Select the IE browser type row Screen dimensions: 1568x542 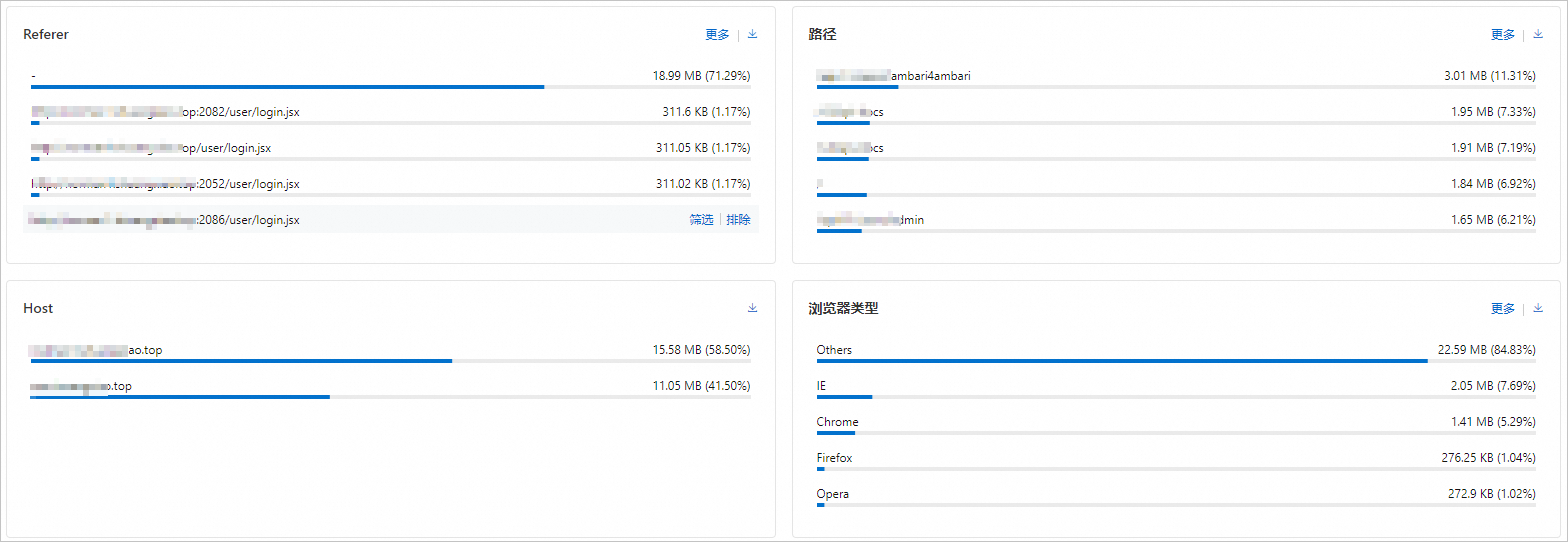(x=821, y=386)
